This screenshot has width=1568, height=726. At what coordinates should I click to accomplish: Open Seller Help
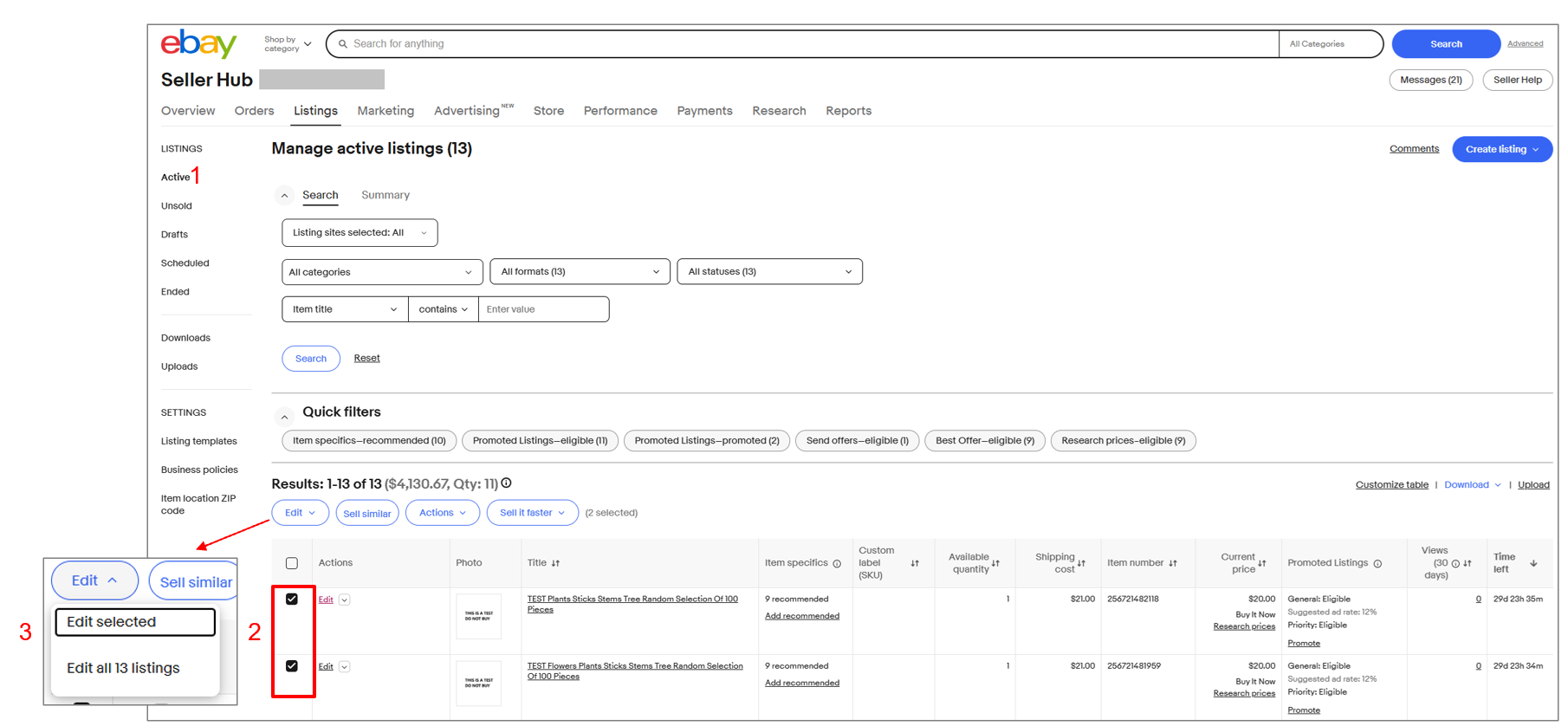click(x=1518, y=80)
